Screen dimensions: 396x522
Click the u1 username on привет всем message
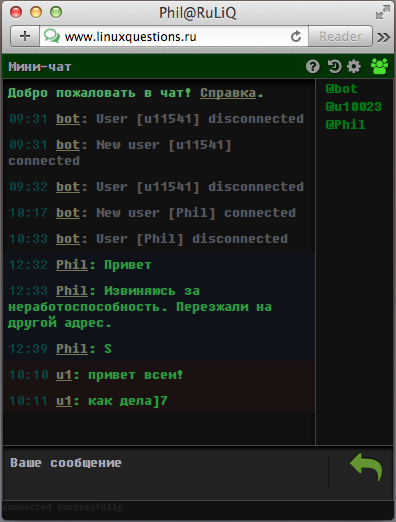click(64, 375)
